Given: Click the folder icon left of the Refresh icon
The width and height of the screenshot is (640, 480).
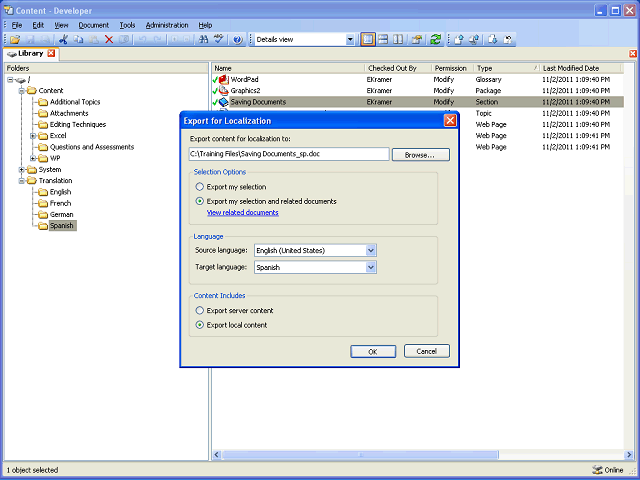Looking at the screenshot, I should [417, 40].
